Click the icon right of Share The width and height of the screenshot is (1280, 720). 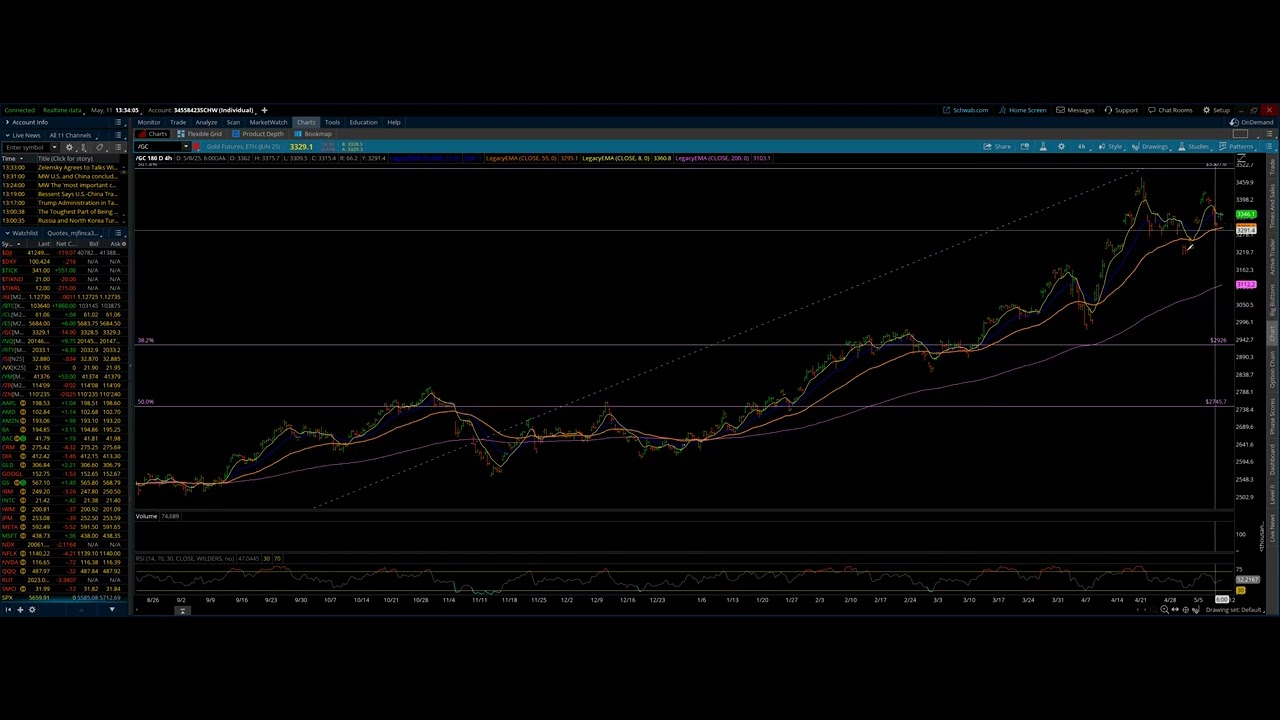pos(1024,147)
